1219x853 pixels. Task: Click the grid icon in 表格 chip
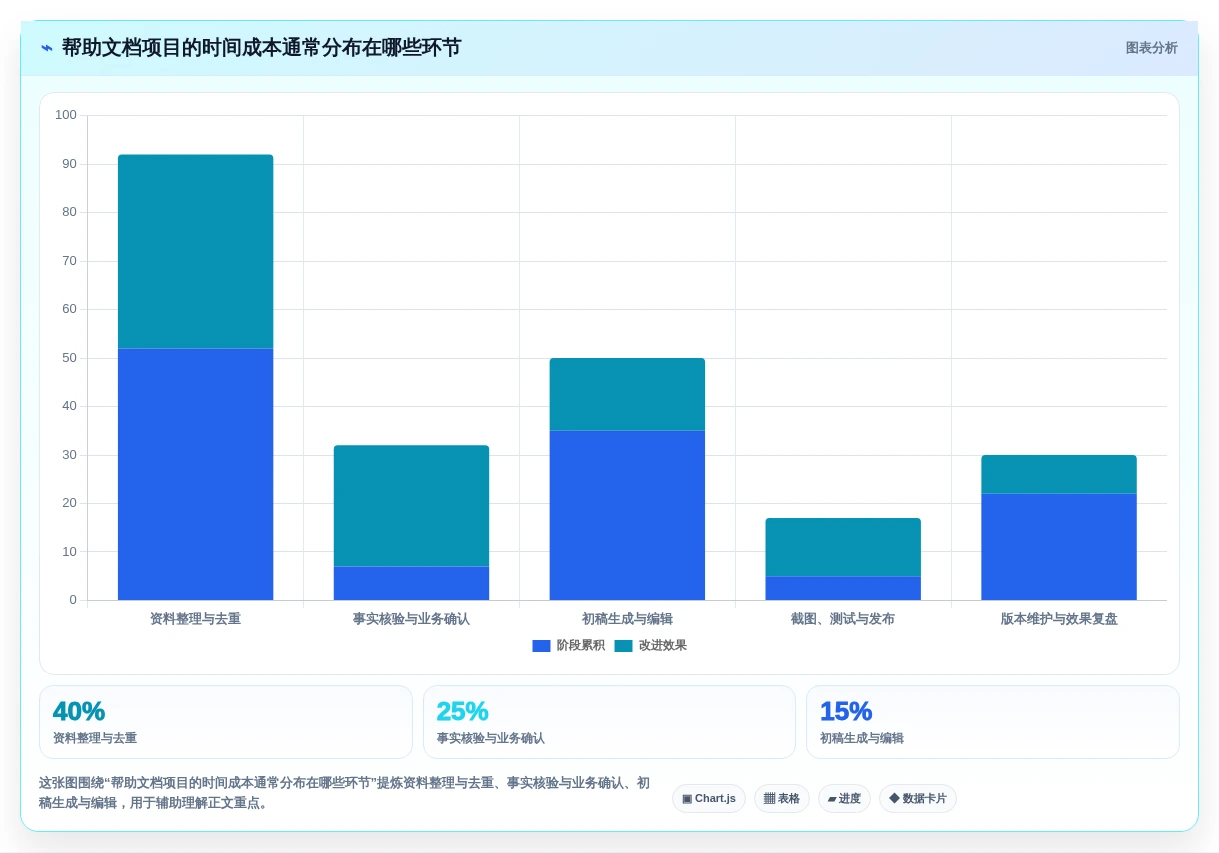point(769,799)
